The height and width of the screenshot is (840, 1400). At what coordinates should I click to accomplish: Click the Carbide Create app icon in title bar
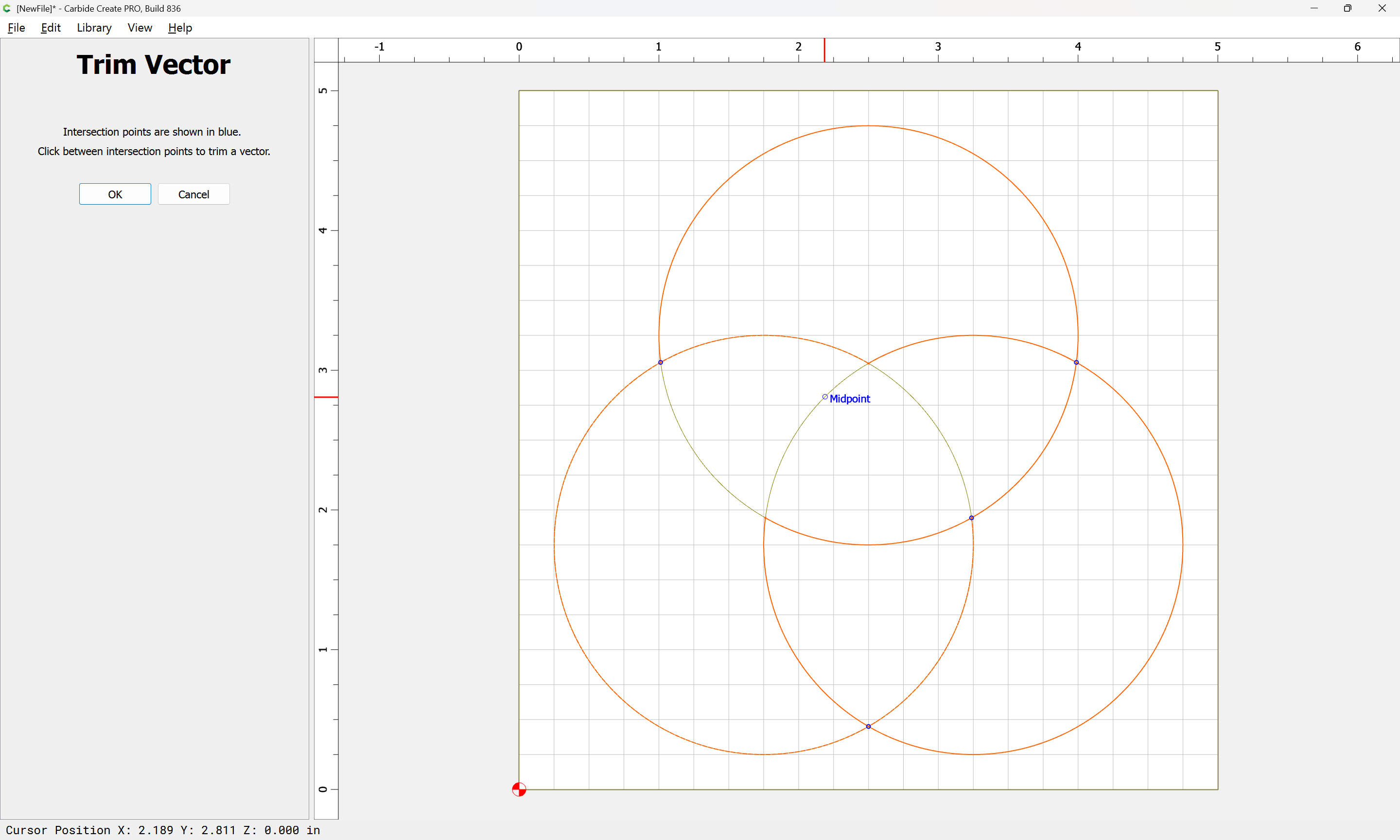pos(7,8)
